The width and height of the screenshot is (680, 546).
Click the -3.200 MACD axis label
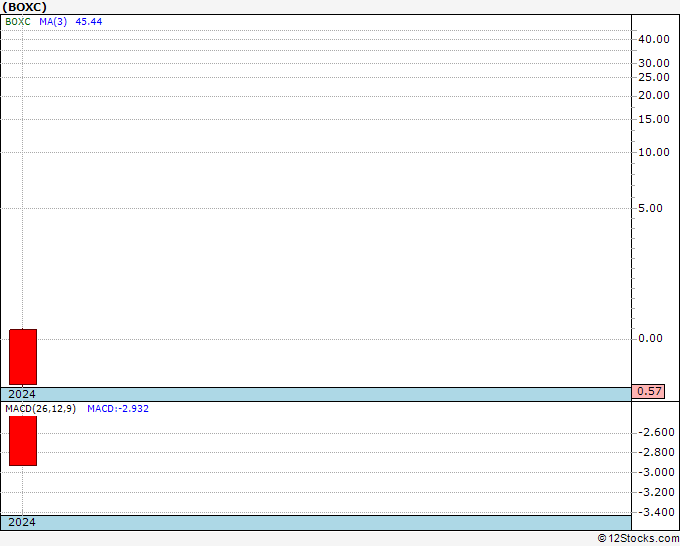(x=656, y=492)
